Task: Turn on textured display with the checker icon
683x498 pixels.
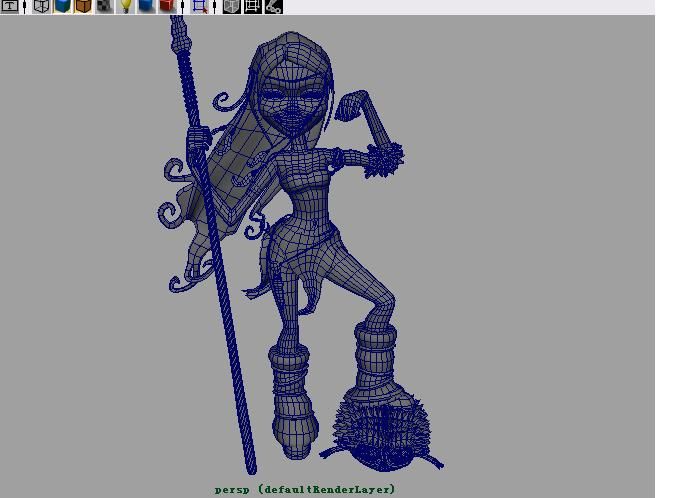Action: pyautogui.click(x=104, y=7)
